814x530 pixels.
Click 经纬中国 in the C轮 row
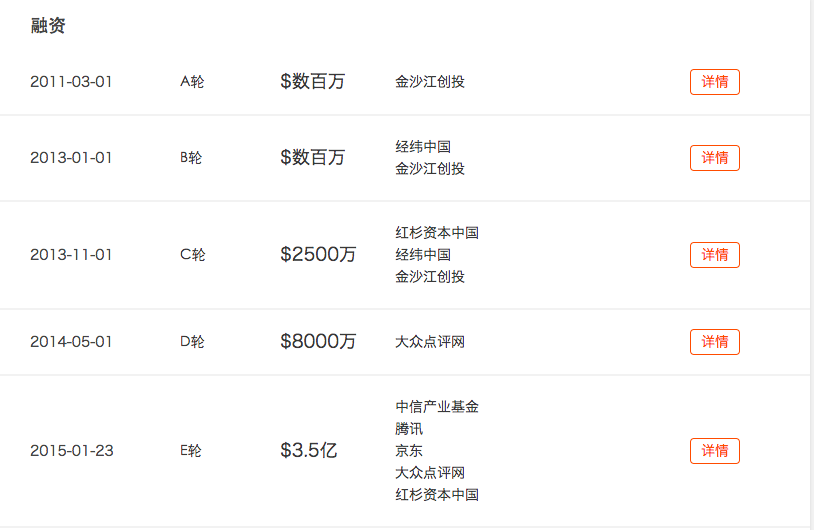point(423,255)
